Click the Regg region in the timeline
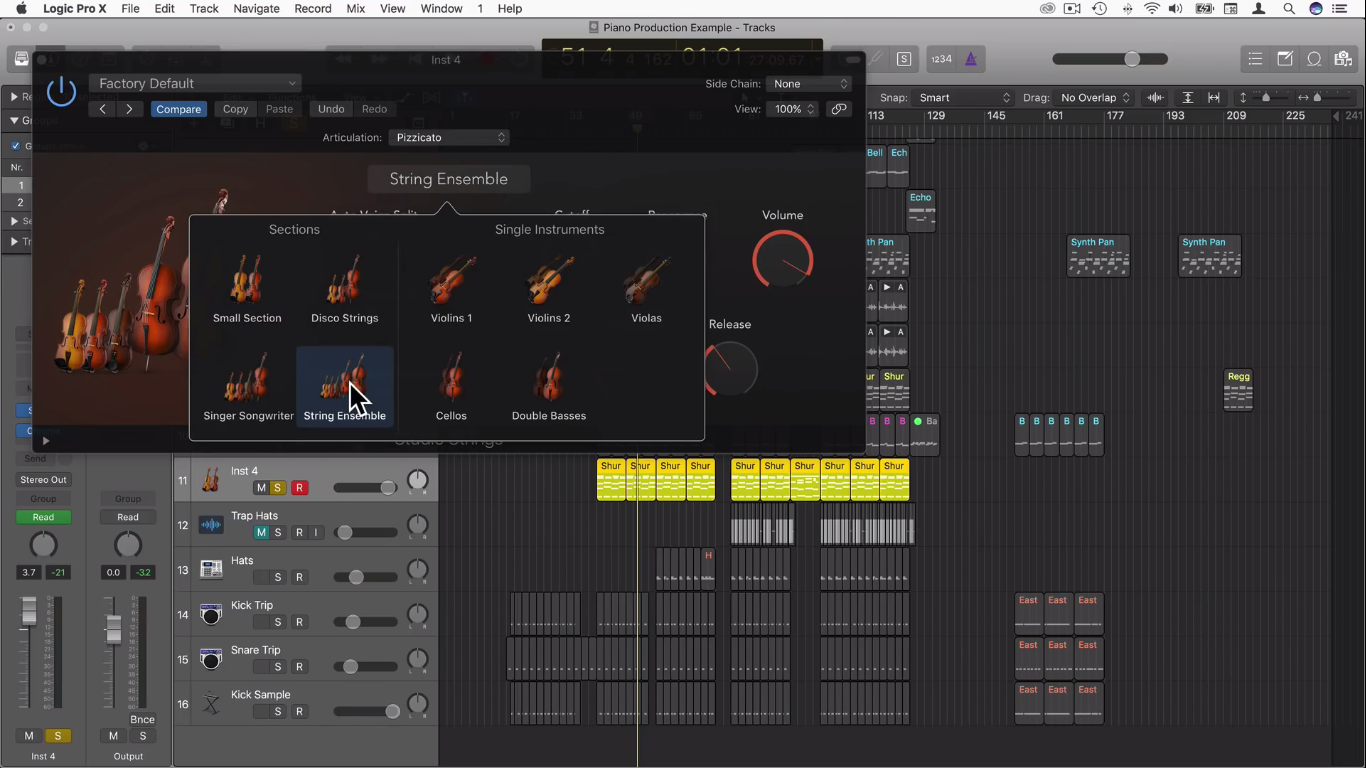Image resolution: width=1366 pixels, height=768 pixels. 1239,390
